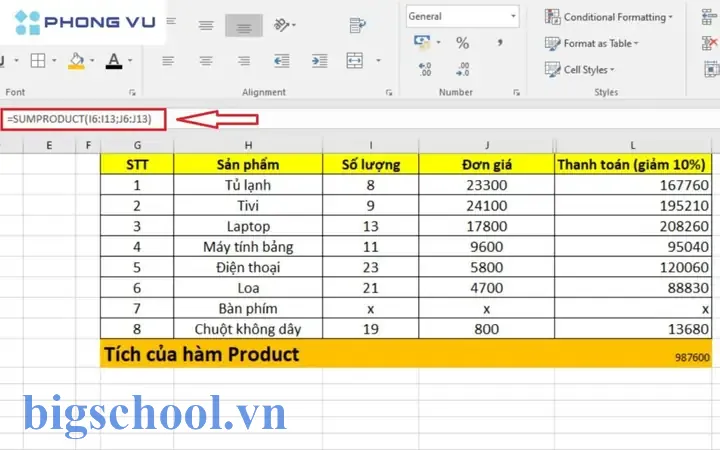Open the Font Color dropdown arrow
Screen dimensions: 720x450
(x=130, y=60)
